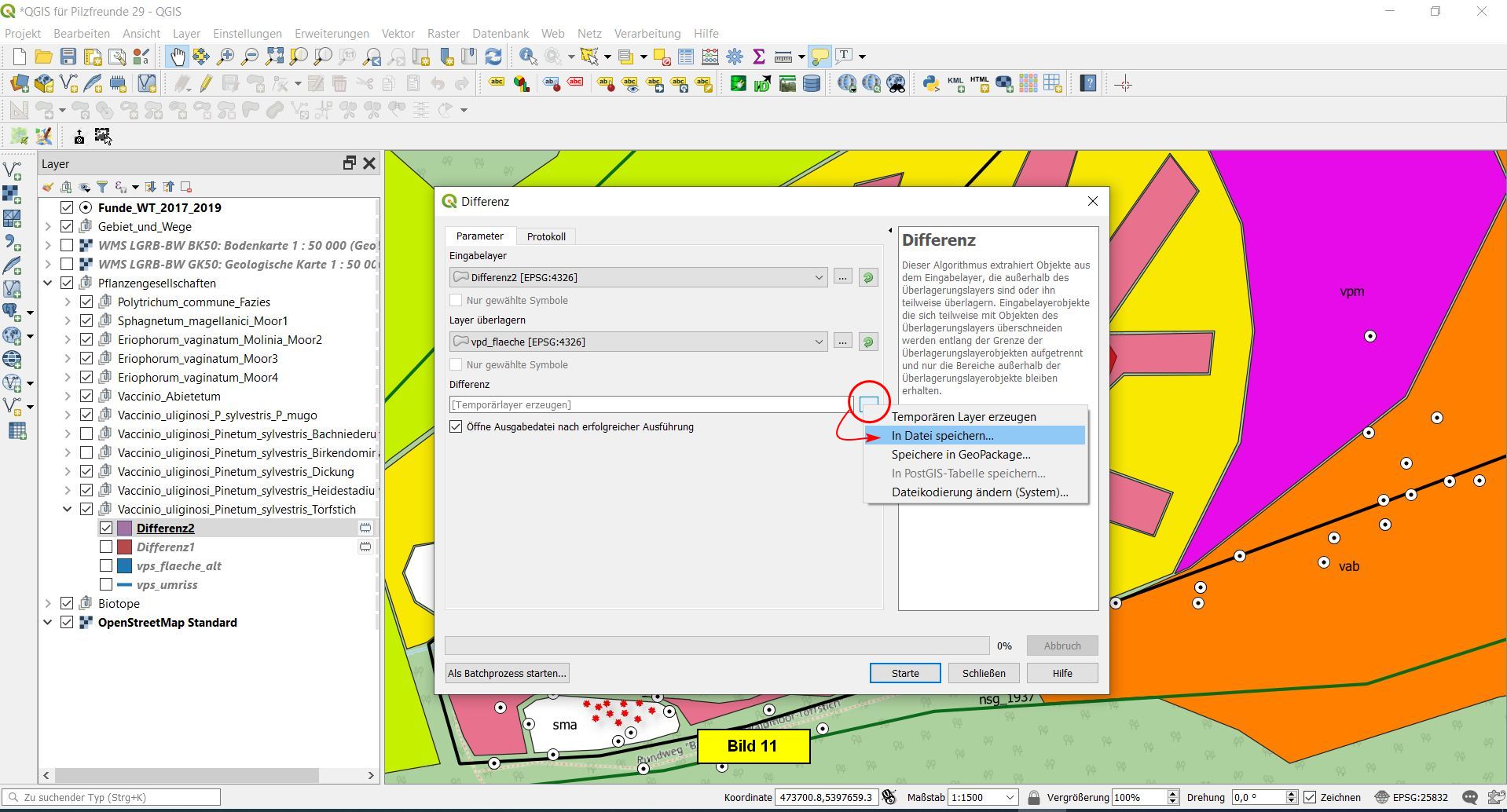Click the Save Project icon
Viewport: 1507px width, 812px height.
click(x=68, y=57)
